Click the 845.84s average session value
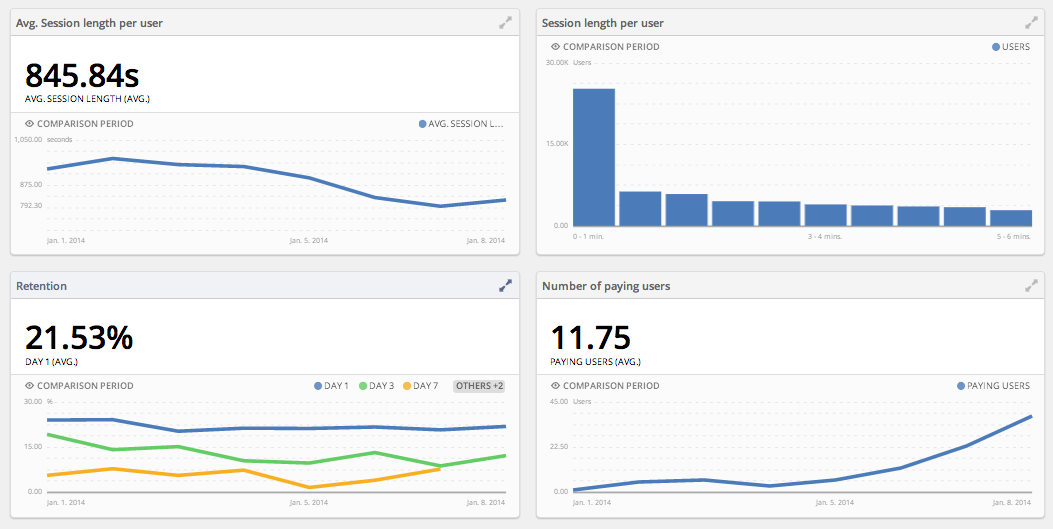Image resolution: width=1053 pixels, height=529 pixels. (x=82, y=76)
